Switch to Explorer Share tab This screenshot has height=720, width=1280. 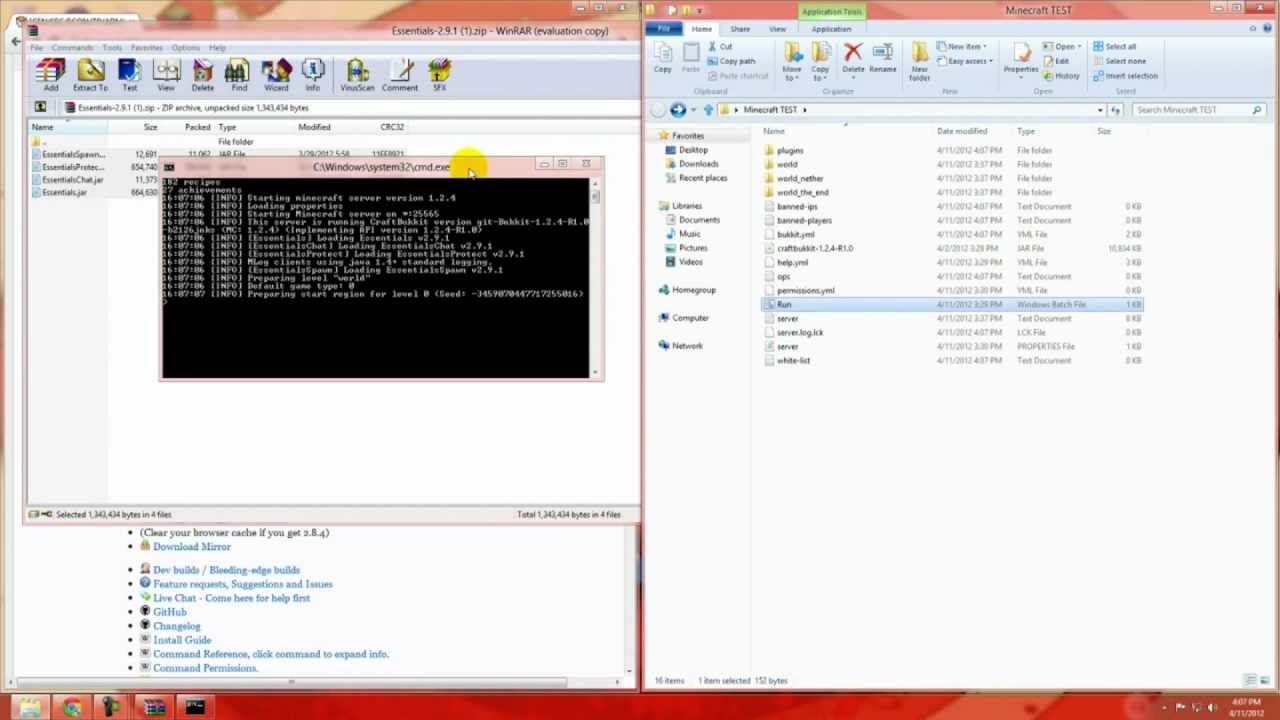tap(740, 29)
